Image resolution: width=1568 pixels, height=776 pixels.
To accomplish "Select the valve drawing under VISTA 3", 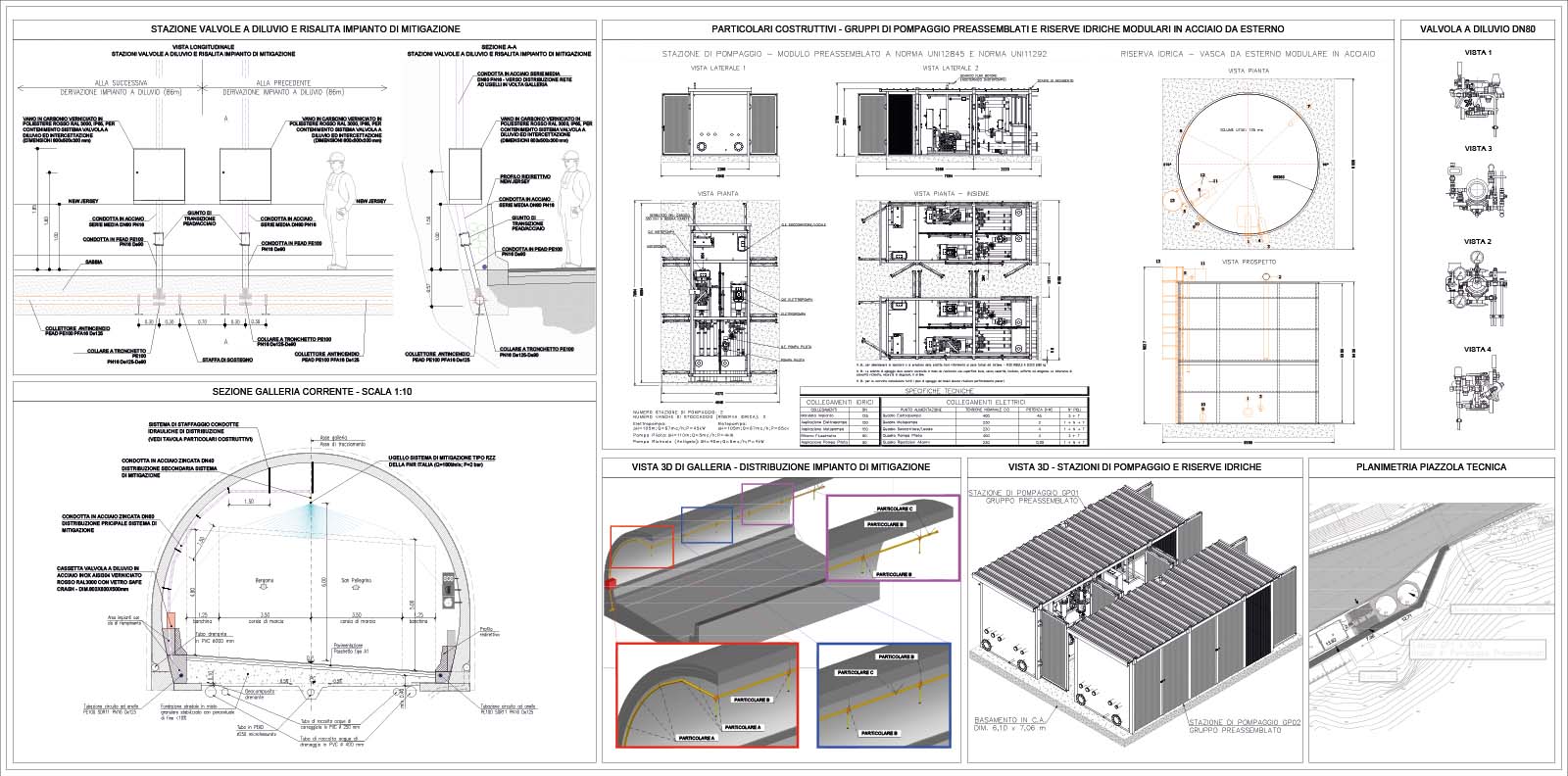I will pos(1477,193).
